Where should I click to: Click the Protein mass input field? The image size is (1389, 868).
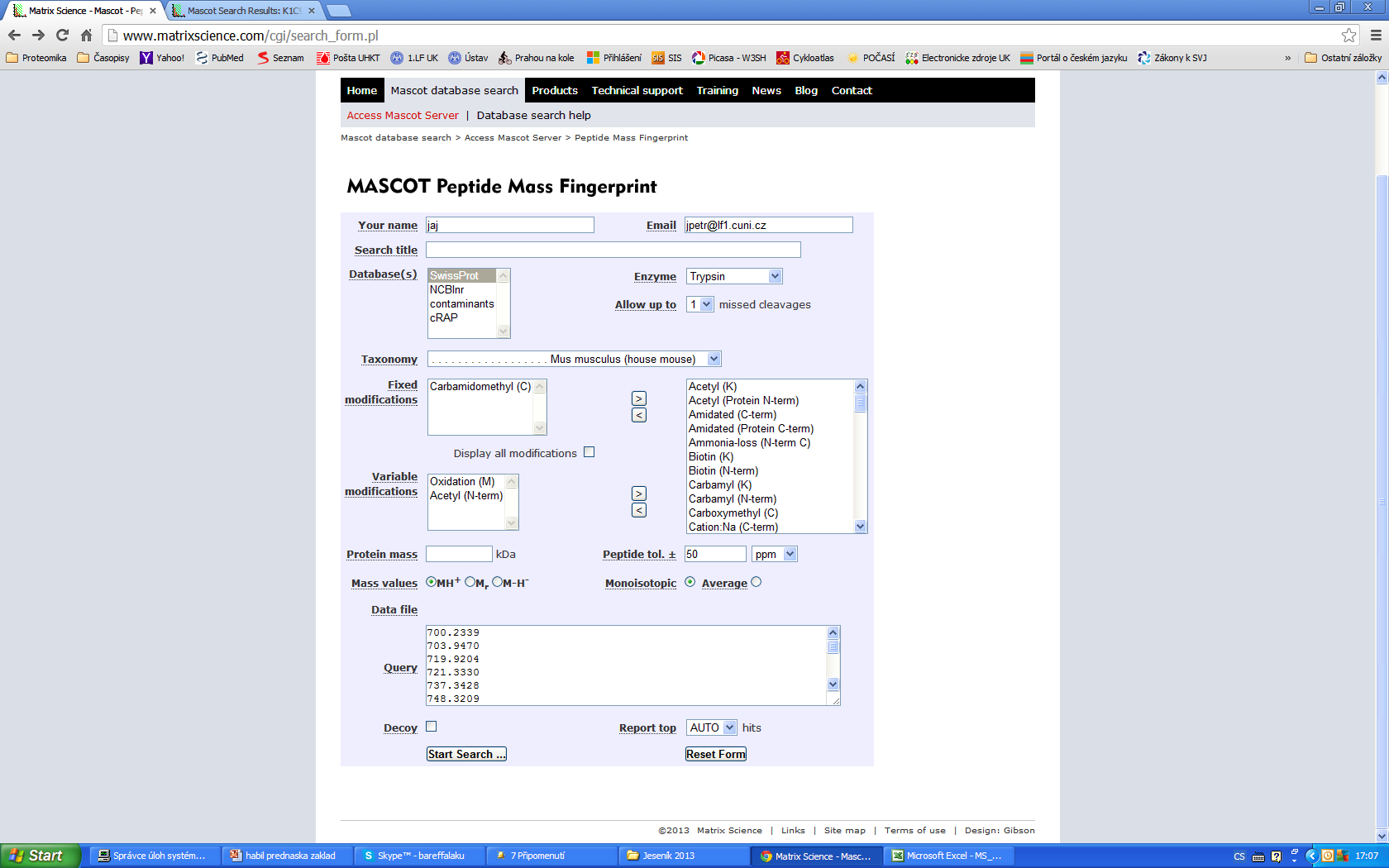click(459, 554)
